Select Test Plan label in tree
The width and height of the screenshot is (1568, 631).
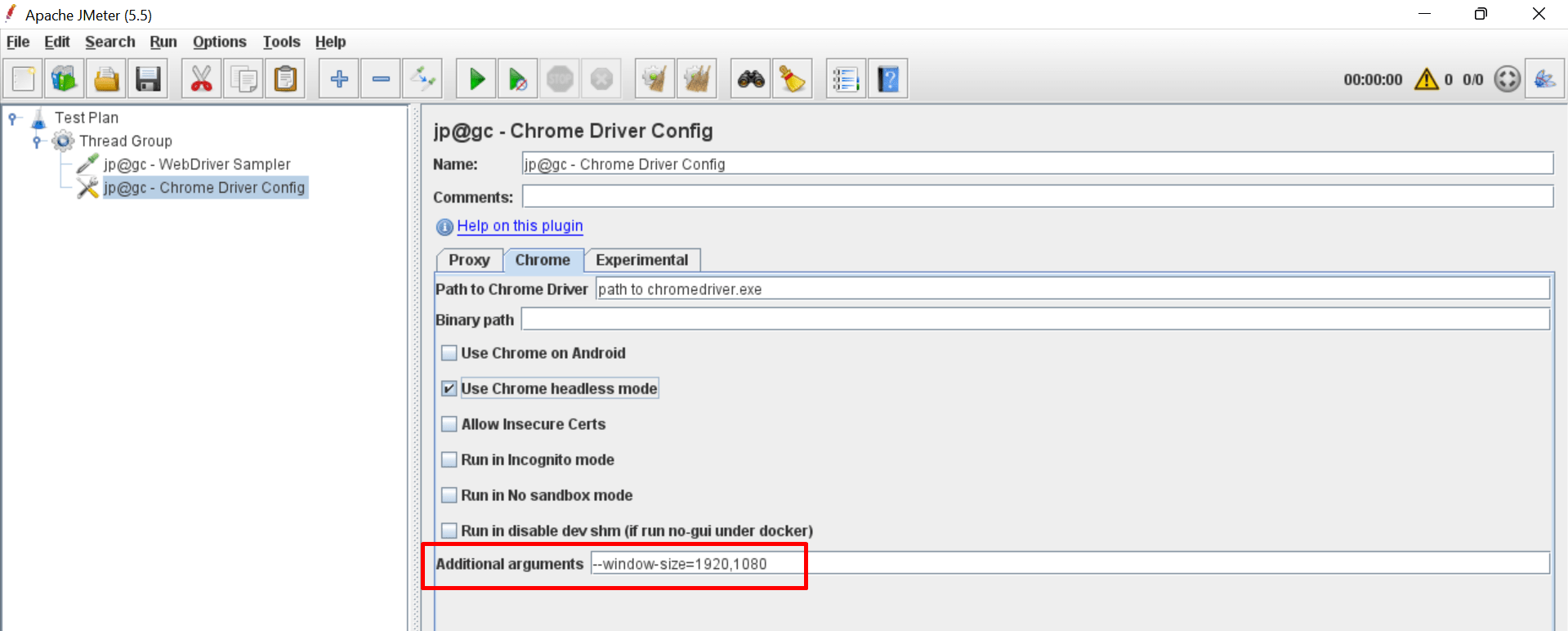click(x=87, y=119)
